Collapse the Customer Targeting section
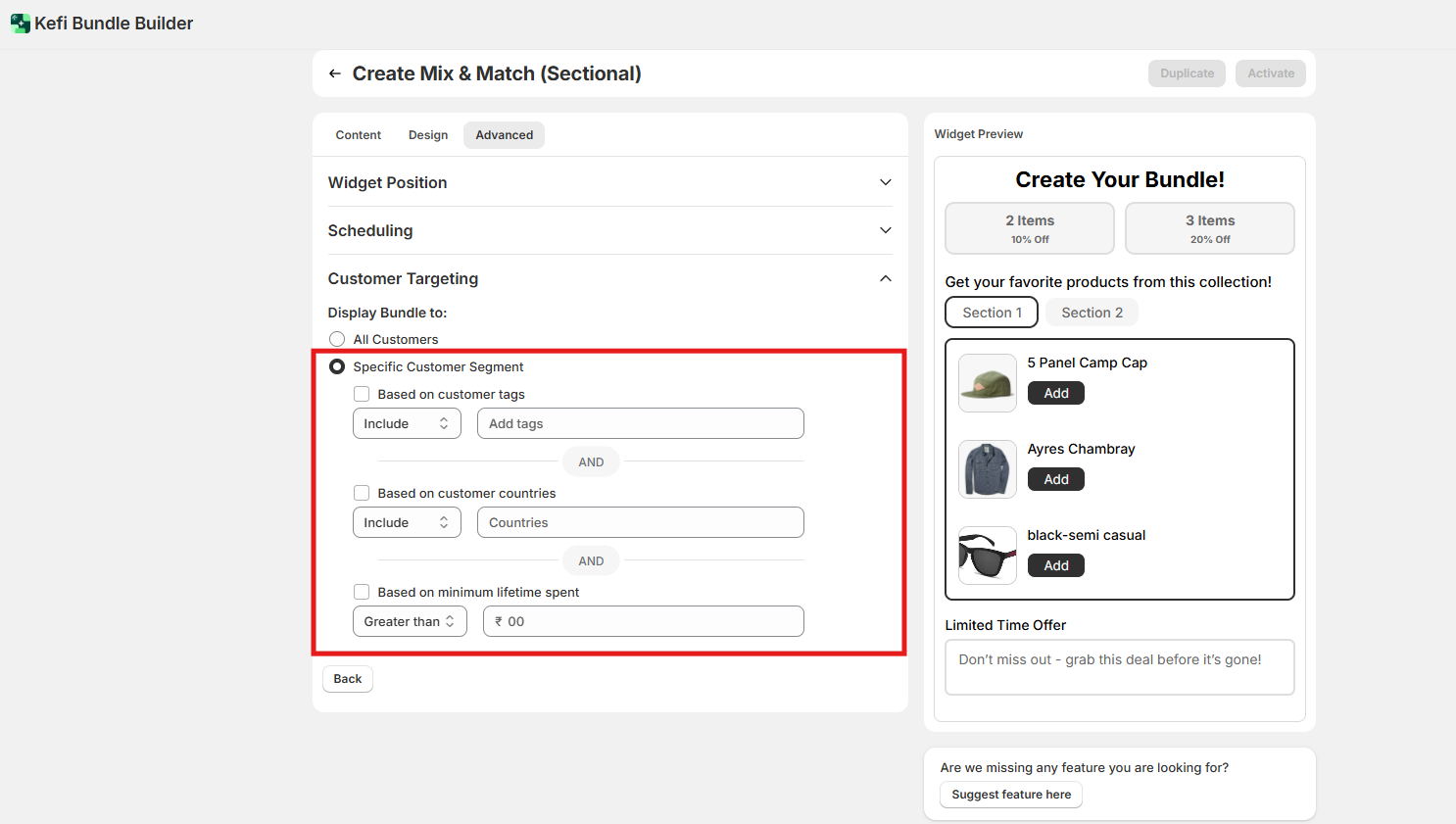Image resolution: width=1456 pixels, height=824 pixels. pyautogui.click(x=885, y=279)
